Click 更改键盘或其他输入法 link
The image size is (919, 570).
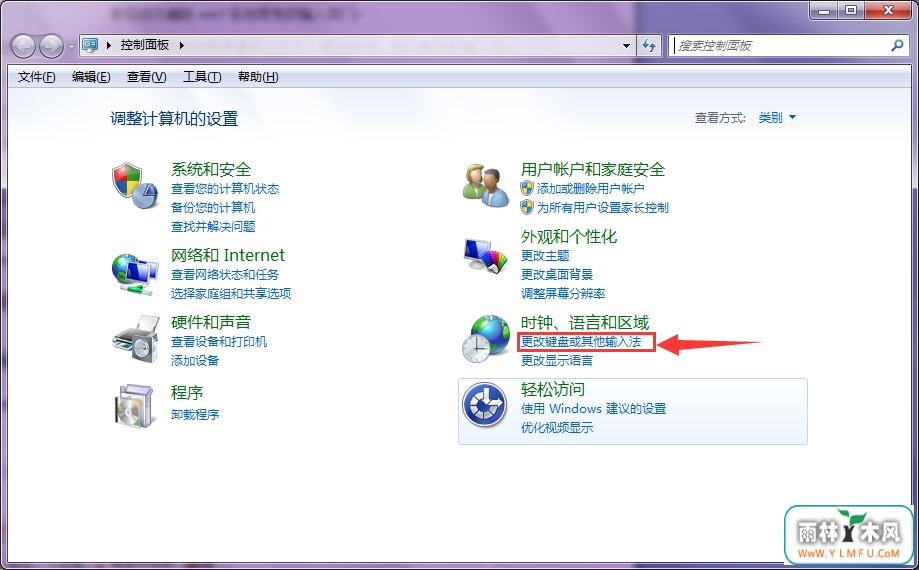tap(581, 342)
